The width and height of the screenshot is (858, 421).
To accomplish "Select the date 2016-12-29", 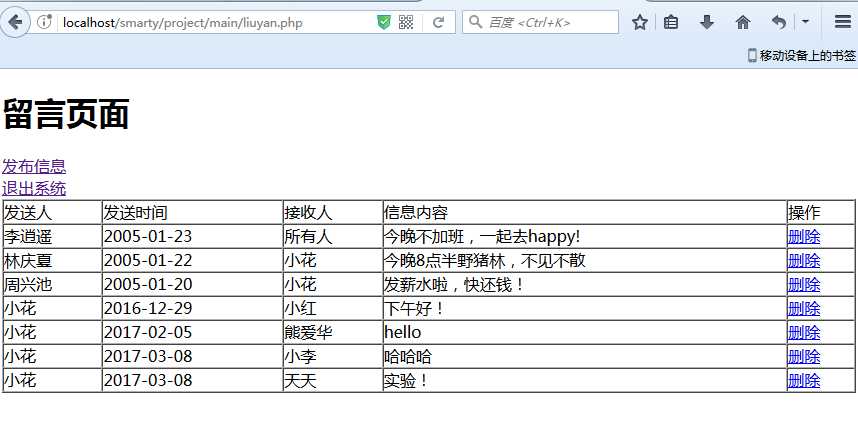I will pos(148,309).
